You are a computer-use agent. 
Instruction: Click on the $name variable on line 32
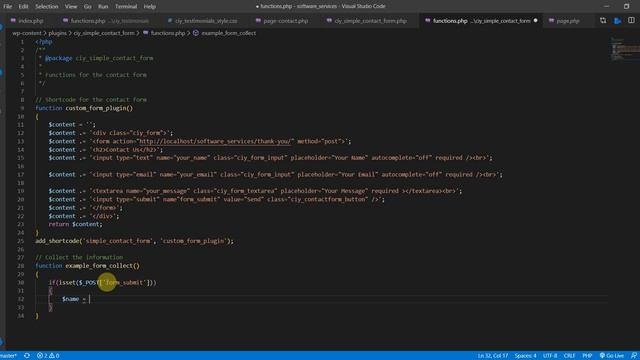point(70,299)
